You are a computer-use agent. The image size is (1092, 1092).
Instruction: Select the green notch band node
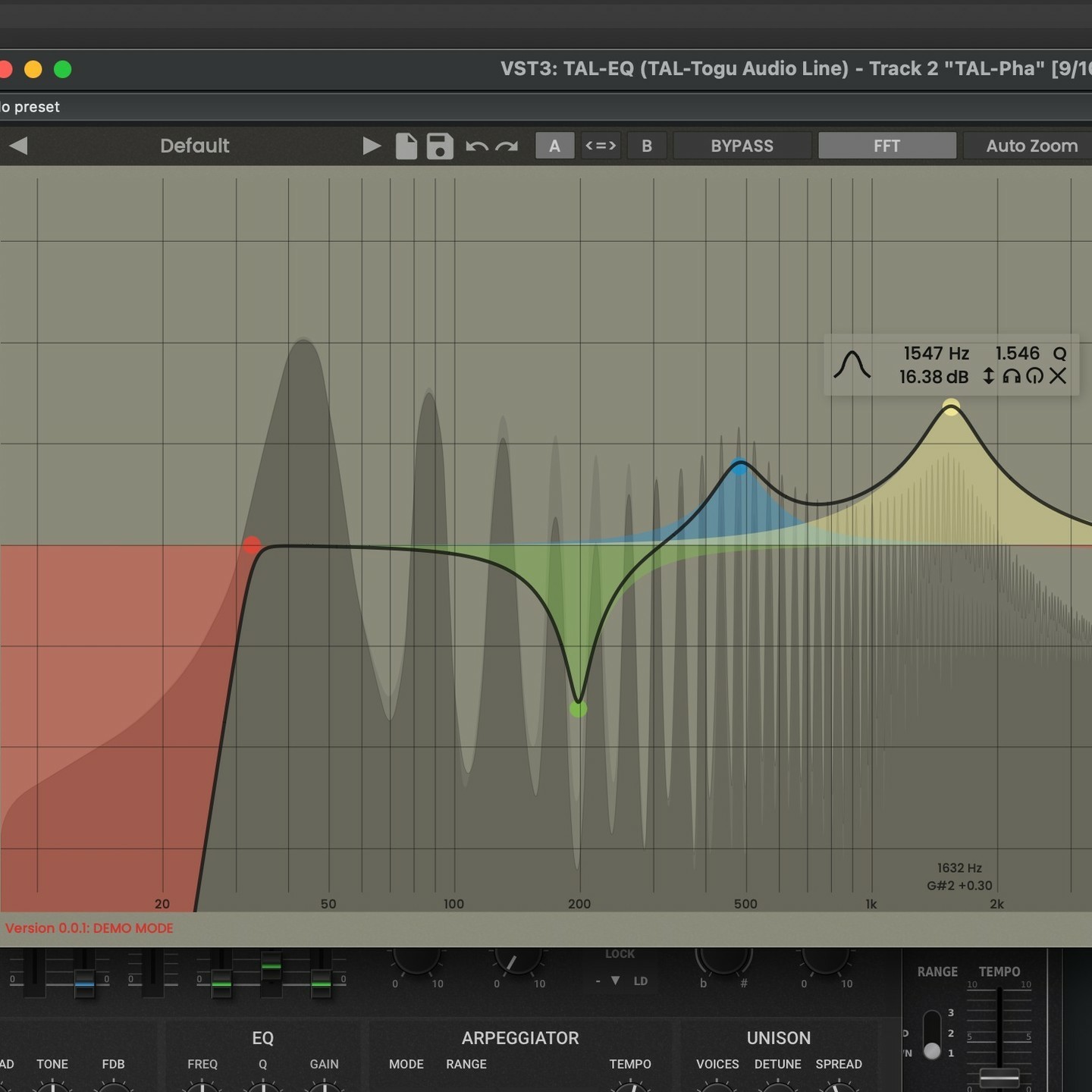(x=578, y=709)
